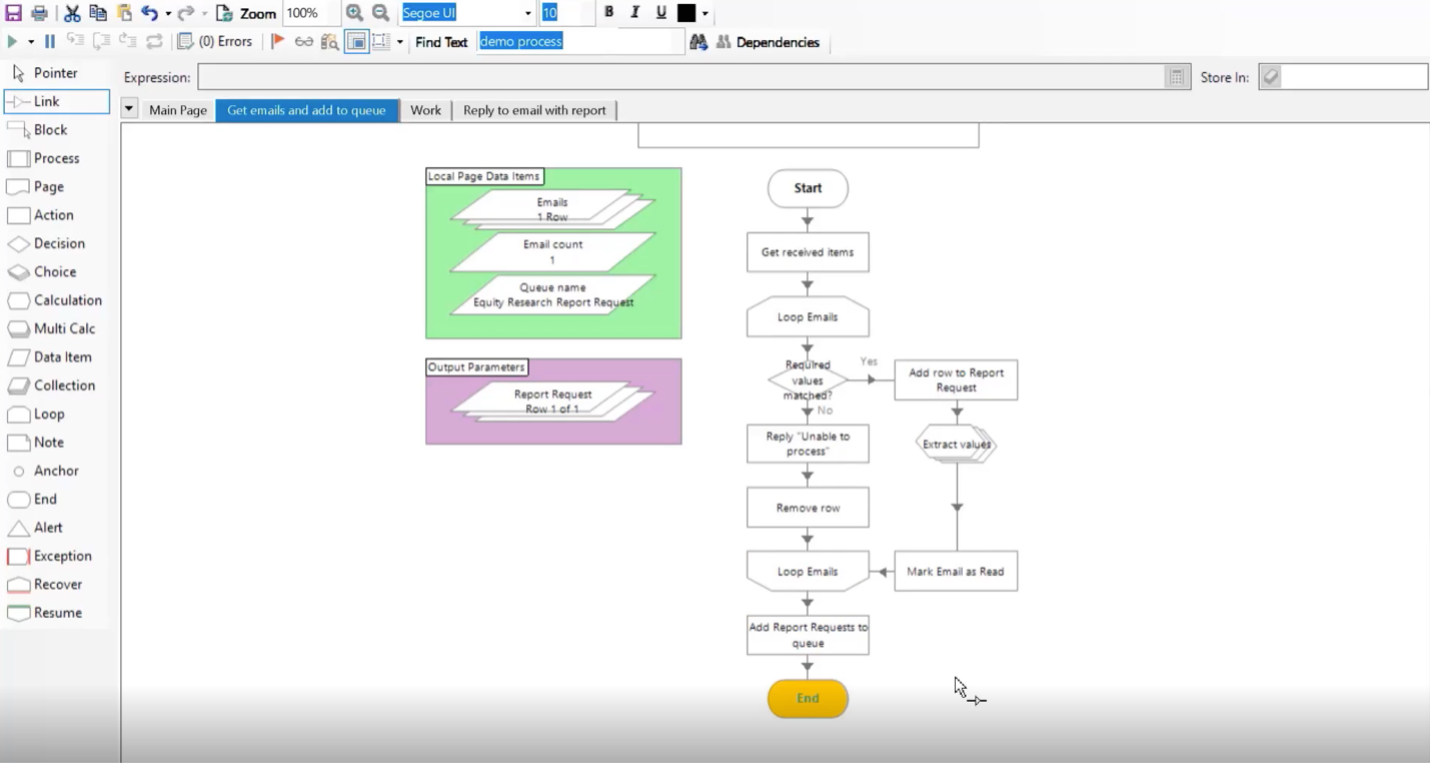
Task: Select the Page stage tool
Action: point(57,187)
